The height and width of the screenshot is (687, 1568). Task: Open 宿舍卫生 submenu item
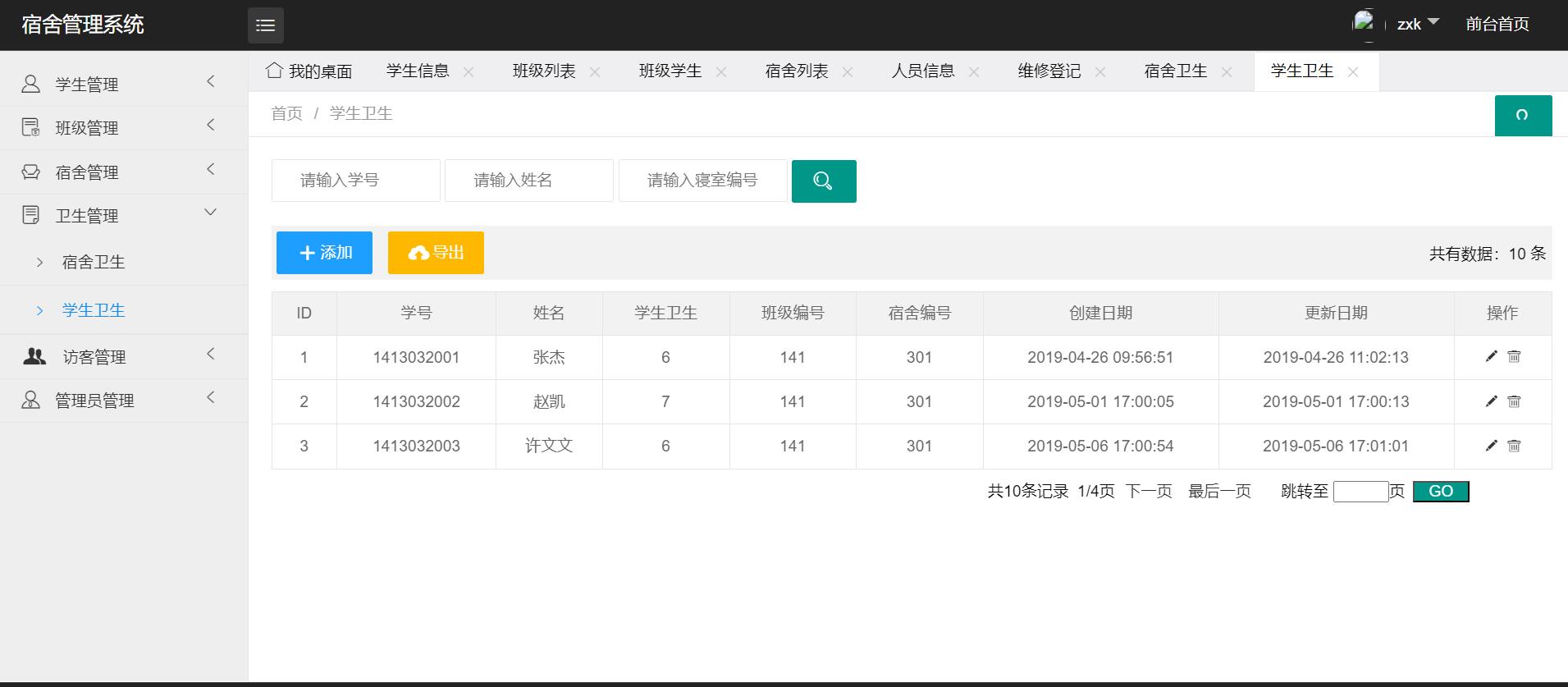pos(94,262)
